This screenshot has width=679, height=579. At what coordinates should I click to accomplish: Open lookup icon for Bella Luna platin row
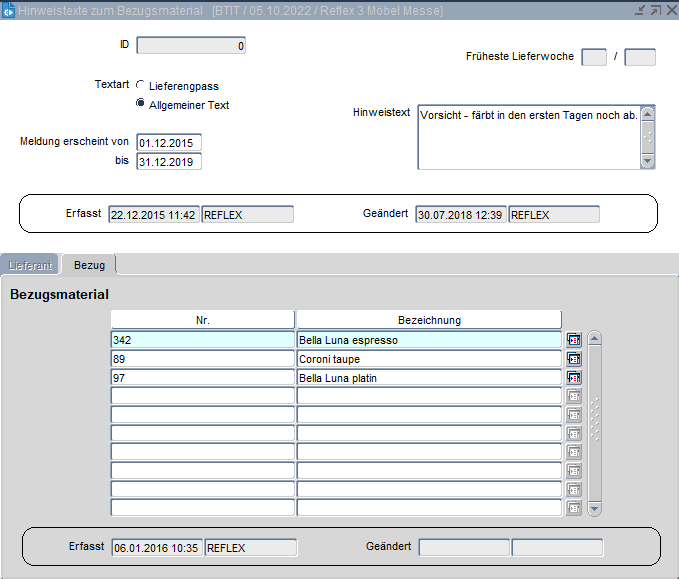574,378
